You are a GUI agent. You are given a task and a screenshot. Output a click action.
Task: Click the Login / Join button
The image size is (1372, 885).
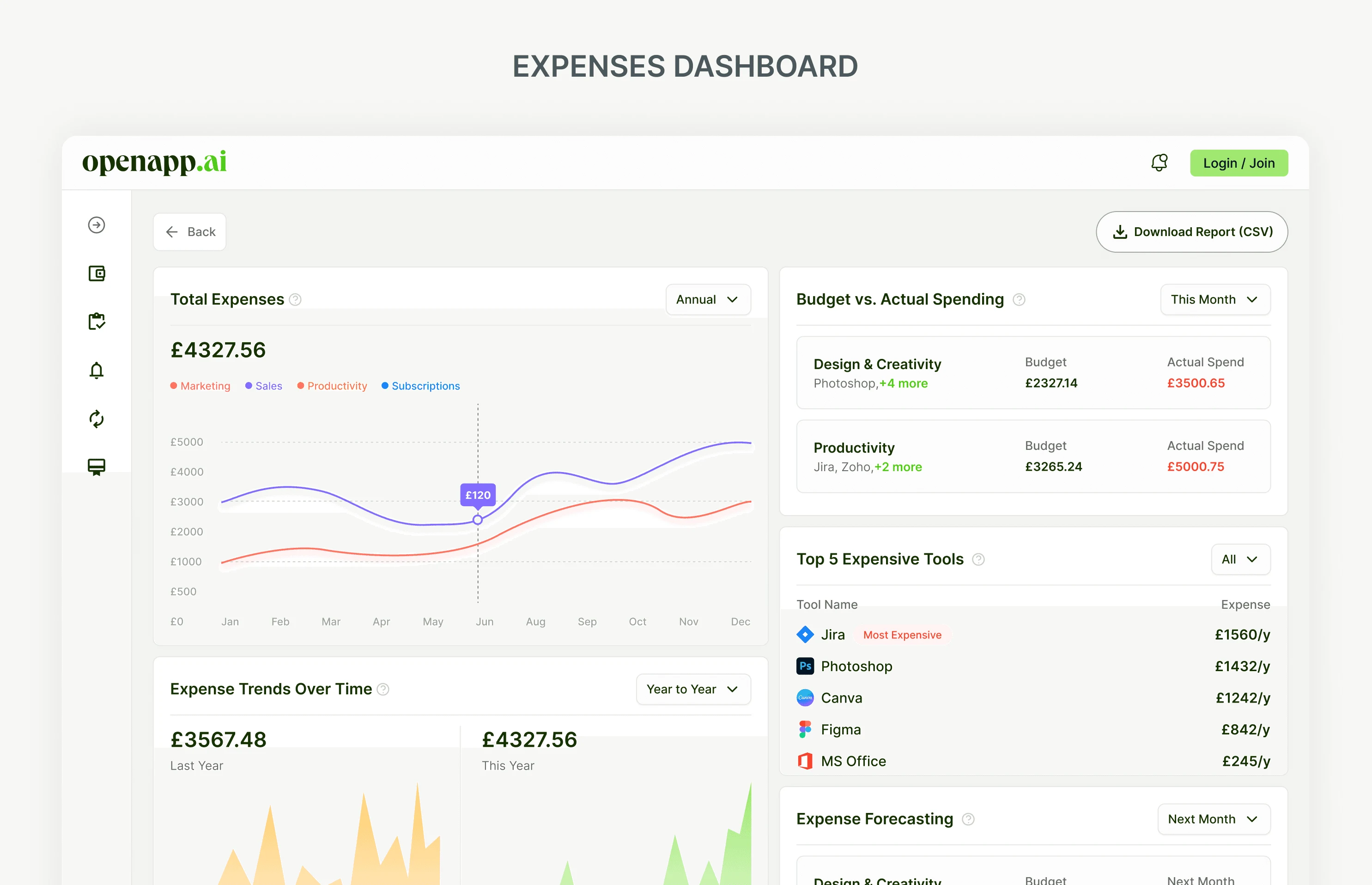pyautogui.click(x=1238, y=163)
